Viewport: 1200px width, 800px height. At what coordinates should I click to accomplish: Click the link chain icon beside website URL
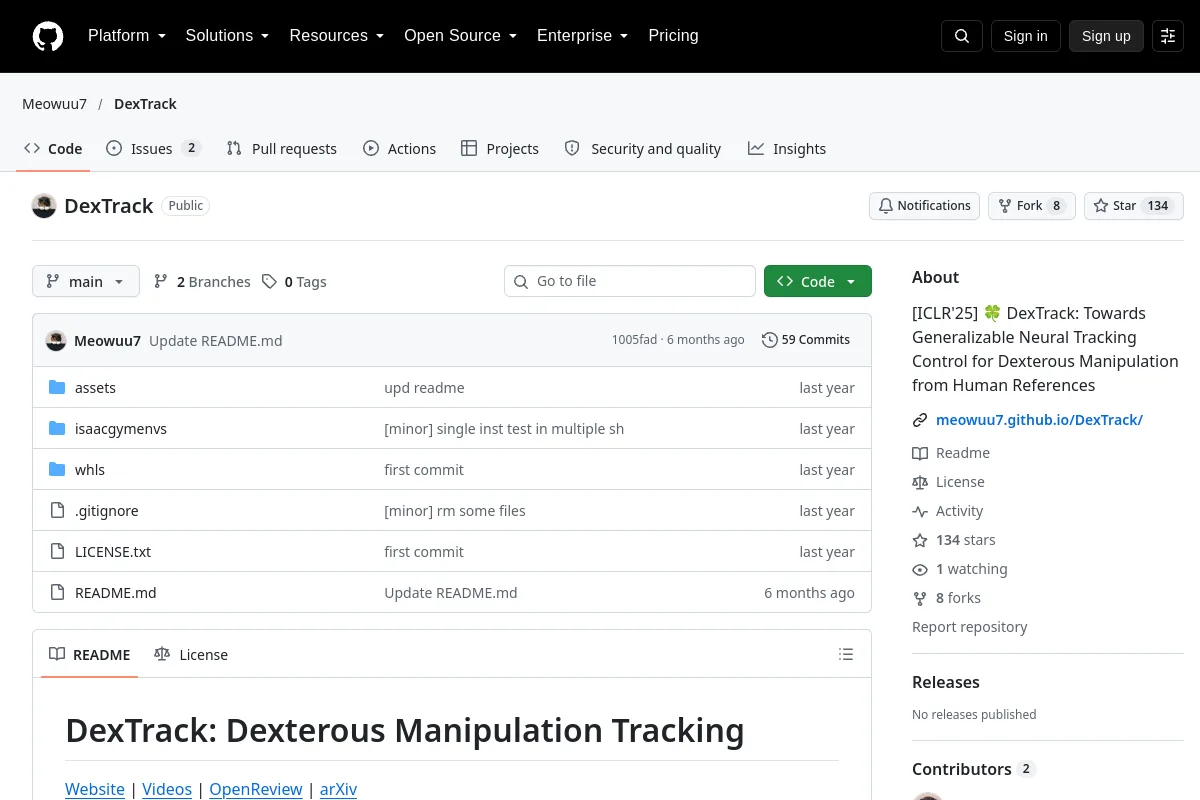(x=920, y=420)
